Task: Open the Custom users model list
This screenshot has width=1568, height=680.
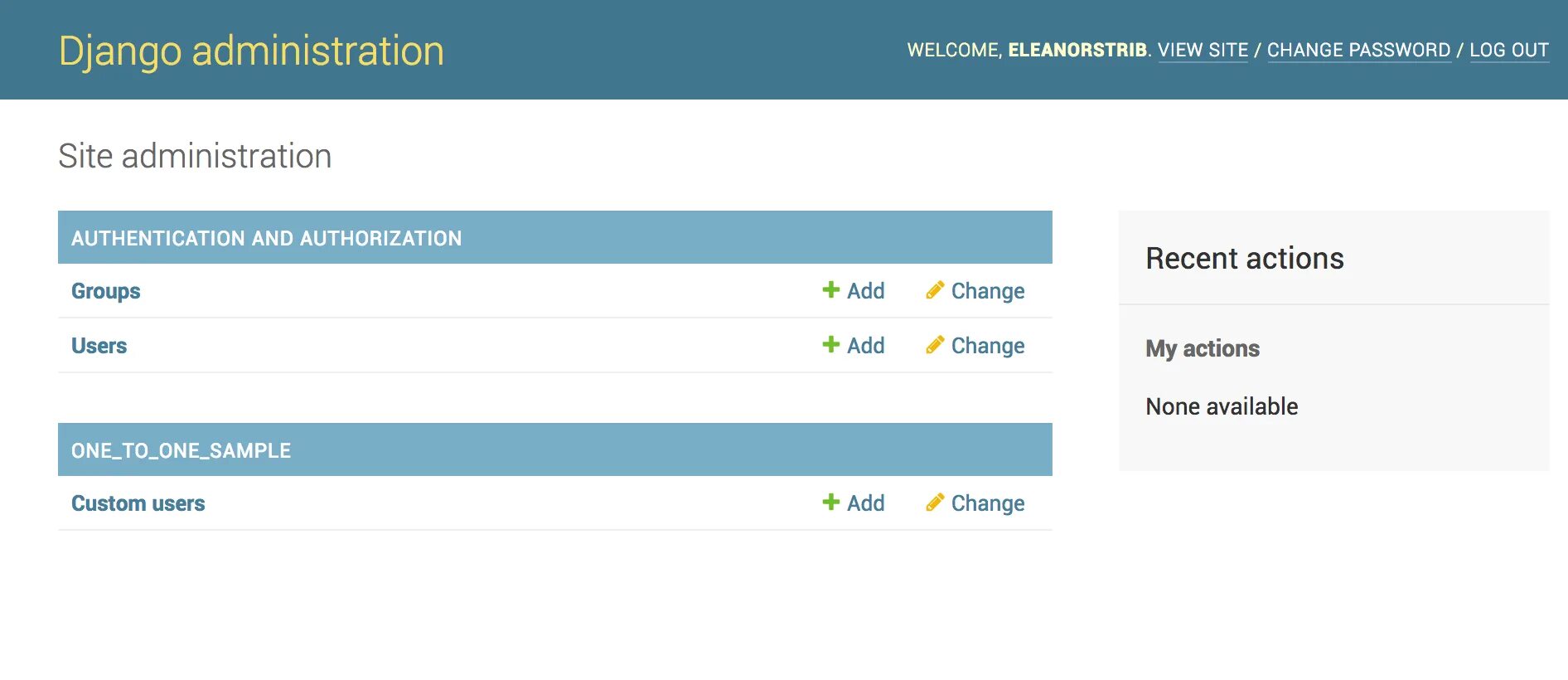Action: point(138,503)
